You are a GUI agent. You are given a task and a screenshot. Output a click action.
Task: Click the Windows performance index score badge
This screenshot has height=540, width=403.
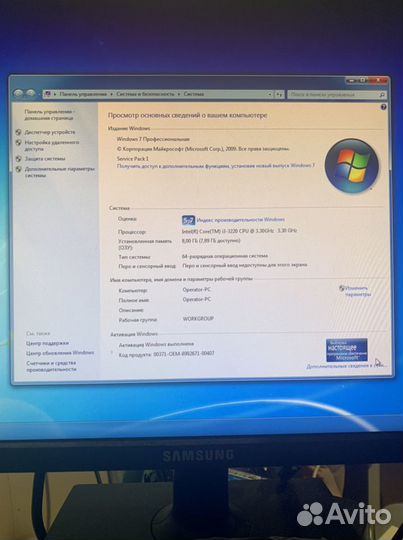pos(188,220)
